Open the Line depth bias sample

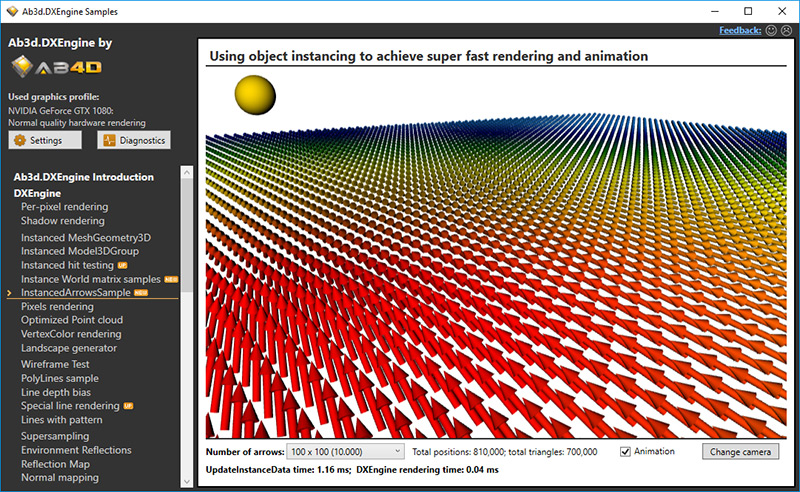56,392
